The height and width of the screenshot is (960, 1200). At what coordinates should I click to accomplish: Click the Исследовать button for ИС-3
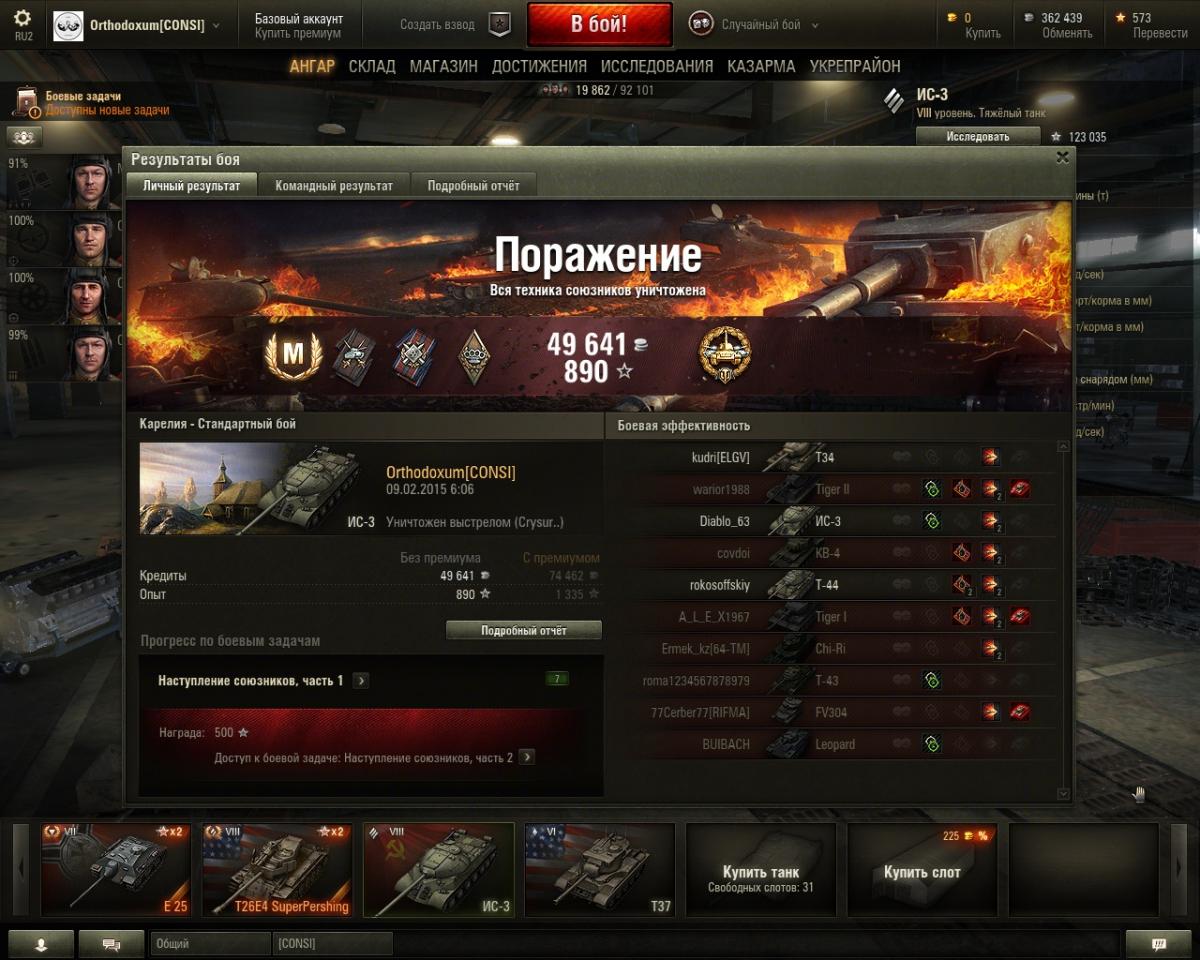(x=978, y=136)
